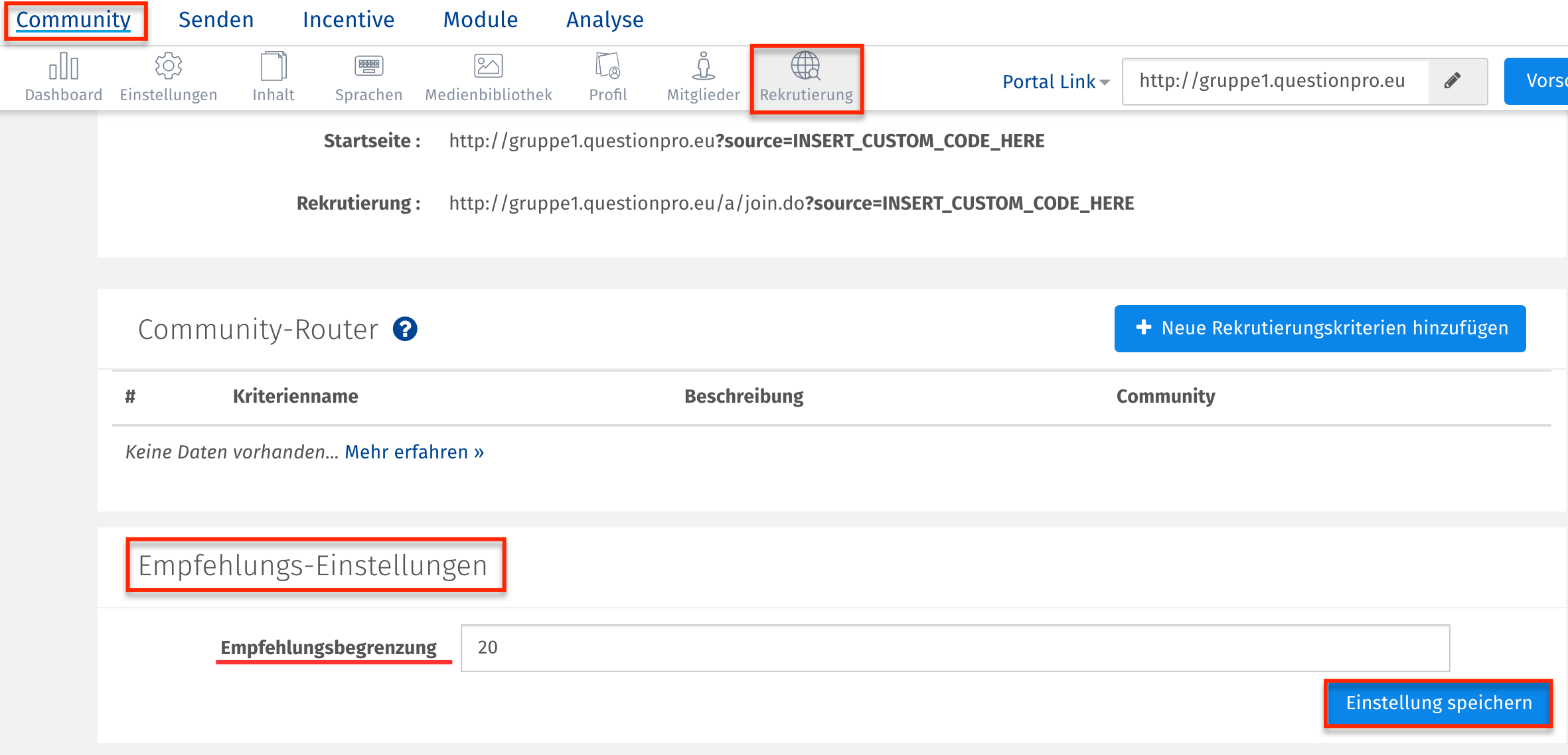Open the Dashboard bar chart icon
The image size is (1568, 755).
(64, 66)
